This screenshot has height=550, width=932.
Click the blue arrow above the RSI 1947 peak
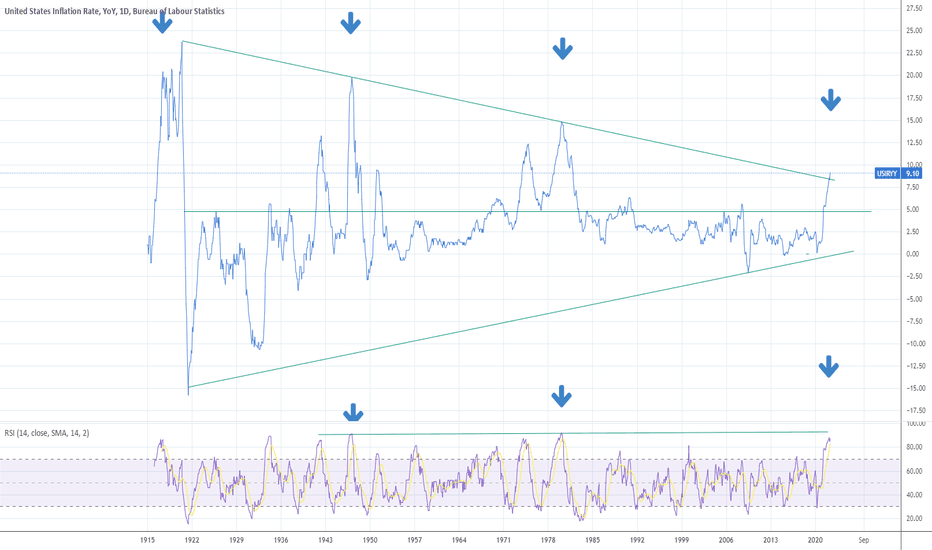click(353, 412)
